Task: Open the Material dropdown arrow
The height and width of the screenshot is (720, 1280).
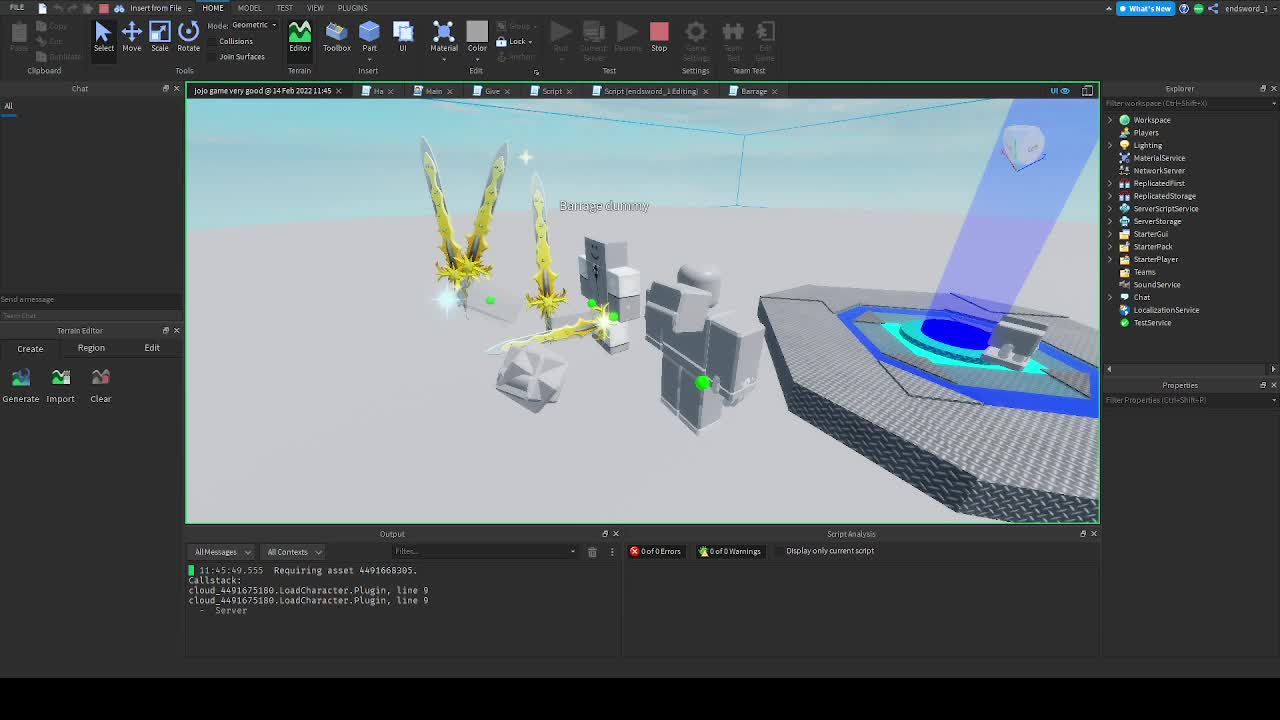Action: pos(444,58)
